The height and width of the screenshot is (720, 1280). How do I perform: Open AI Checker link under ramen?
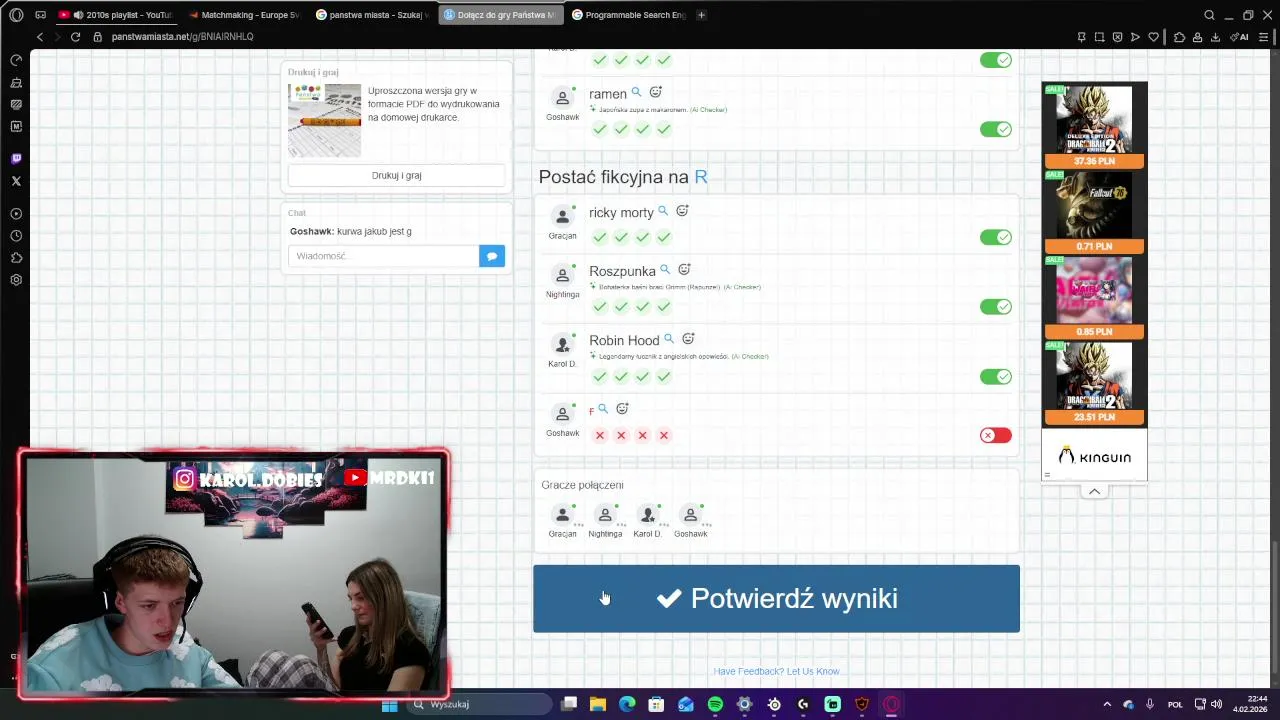tap(708, 110)
